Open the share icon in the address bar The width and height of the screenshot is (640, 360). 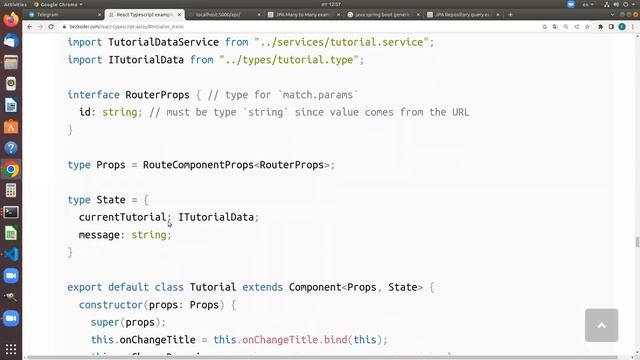577,27
